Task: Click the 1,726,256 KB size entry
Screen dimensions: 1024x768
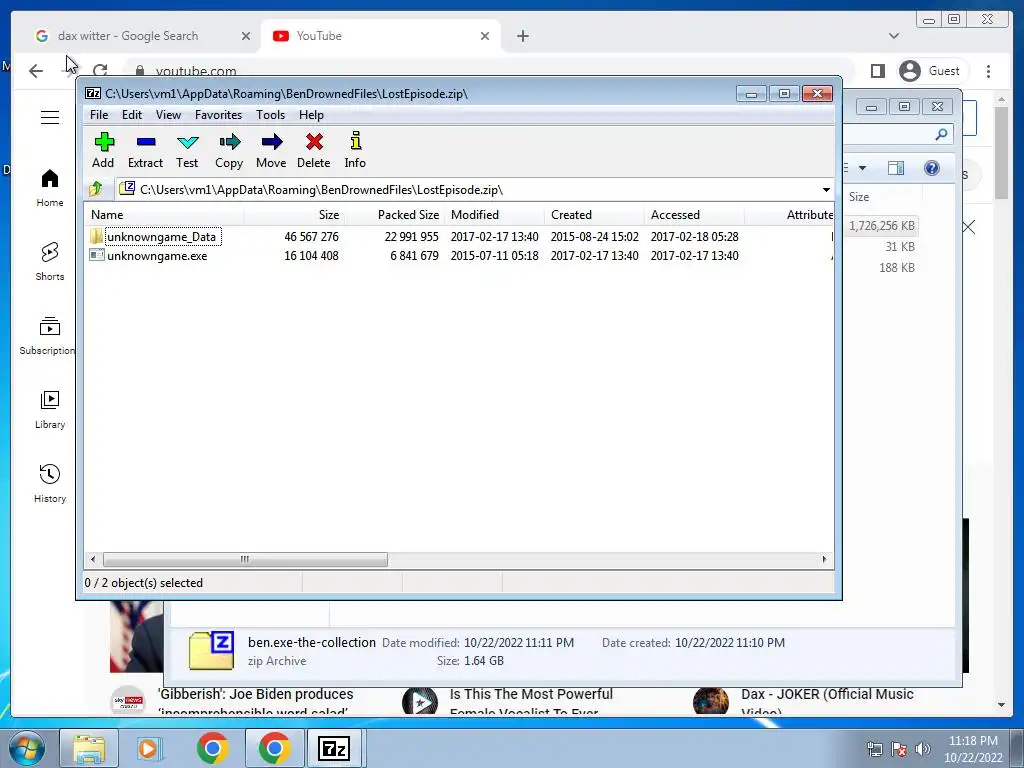Action: coord(881,226)
